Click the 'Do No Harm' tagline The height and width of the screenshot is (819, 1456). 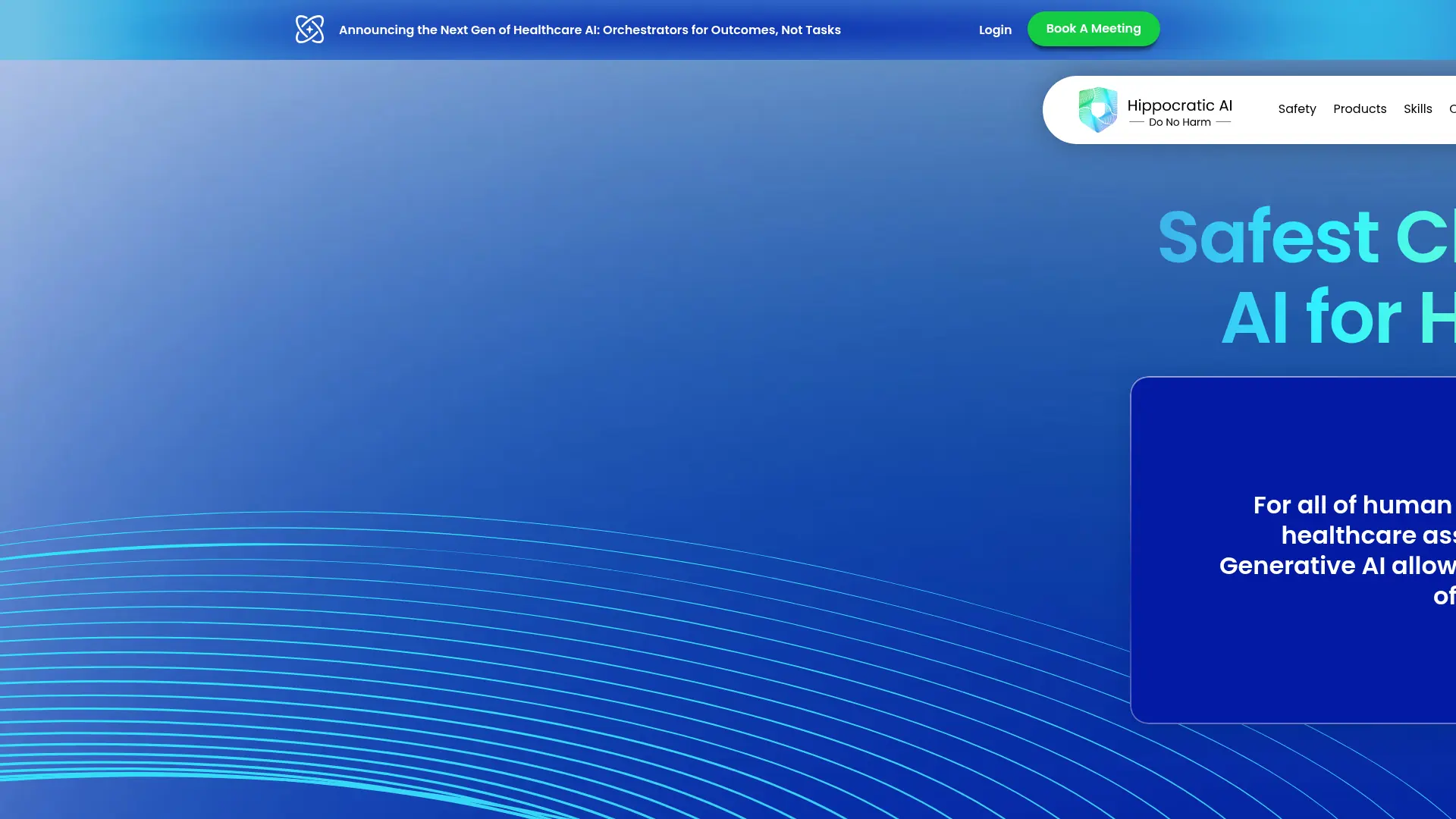click(1179, 122)
